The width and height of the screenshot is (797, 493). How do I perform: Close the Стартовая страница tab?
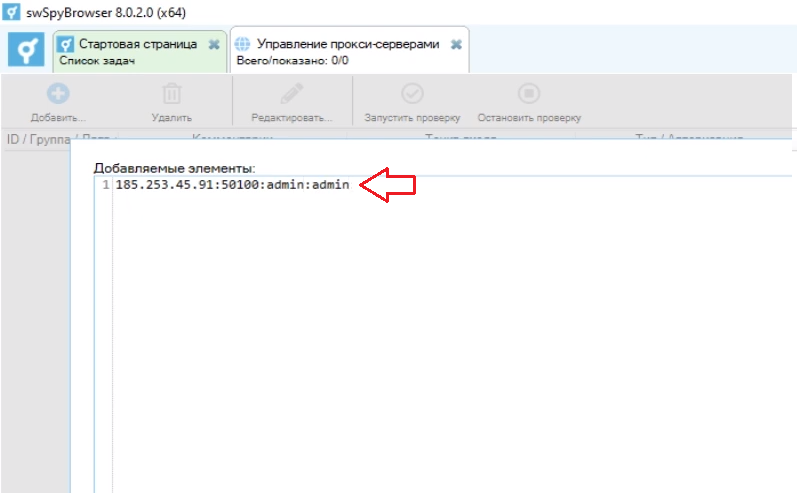(213, 45)
